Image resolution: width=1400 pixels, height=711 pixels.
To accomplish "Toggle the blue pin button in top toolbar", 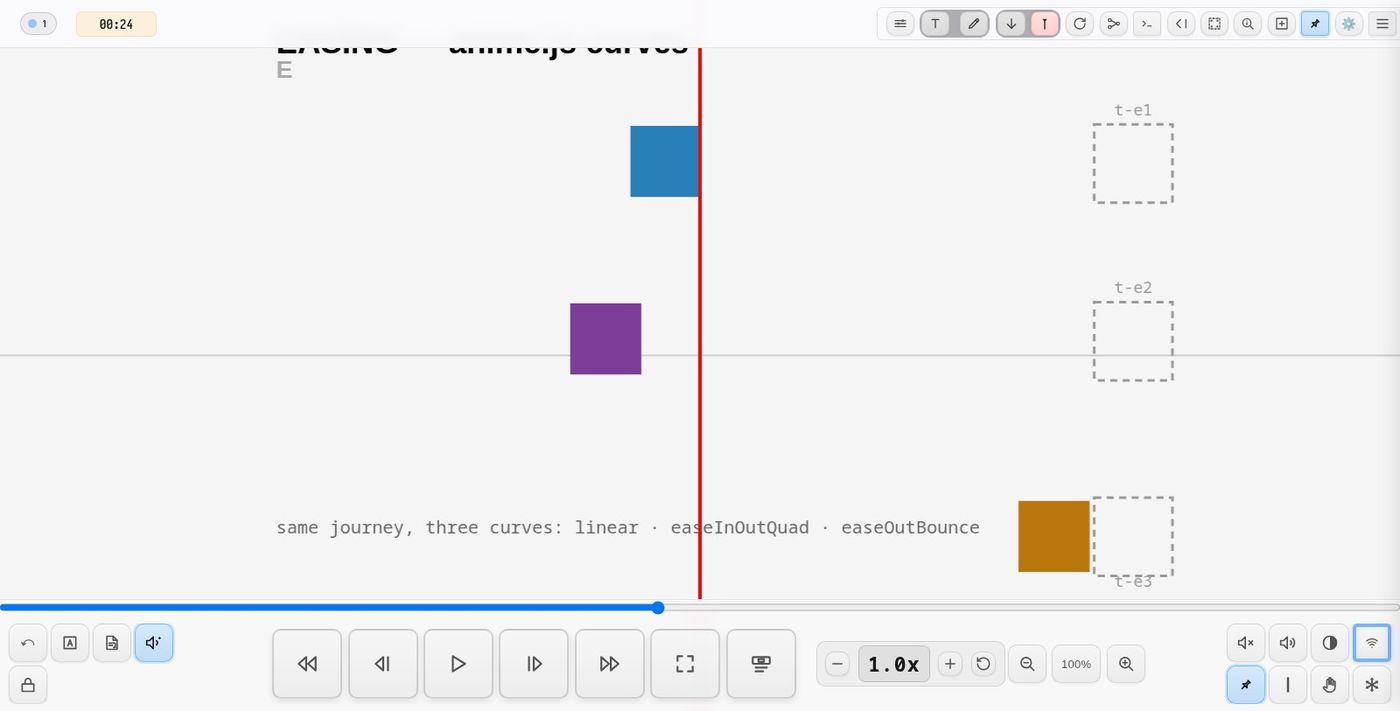I will pos(1315,24).
